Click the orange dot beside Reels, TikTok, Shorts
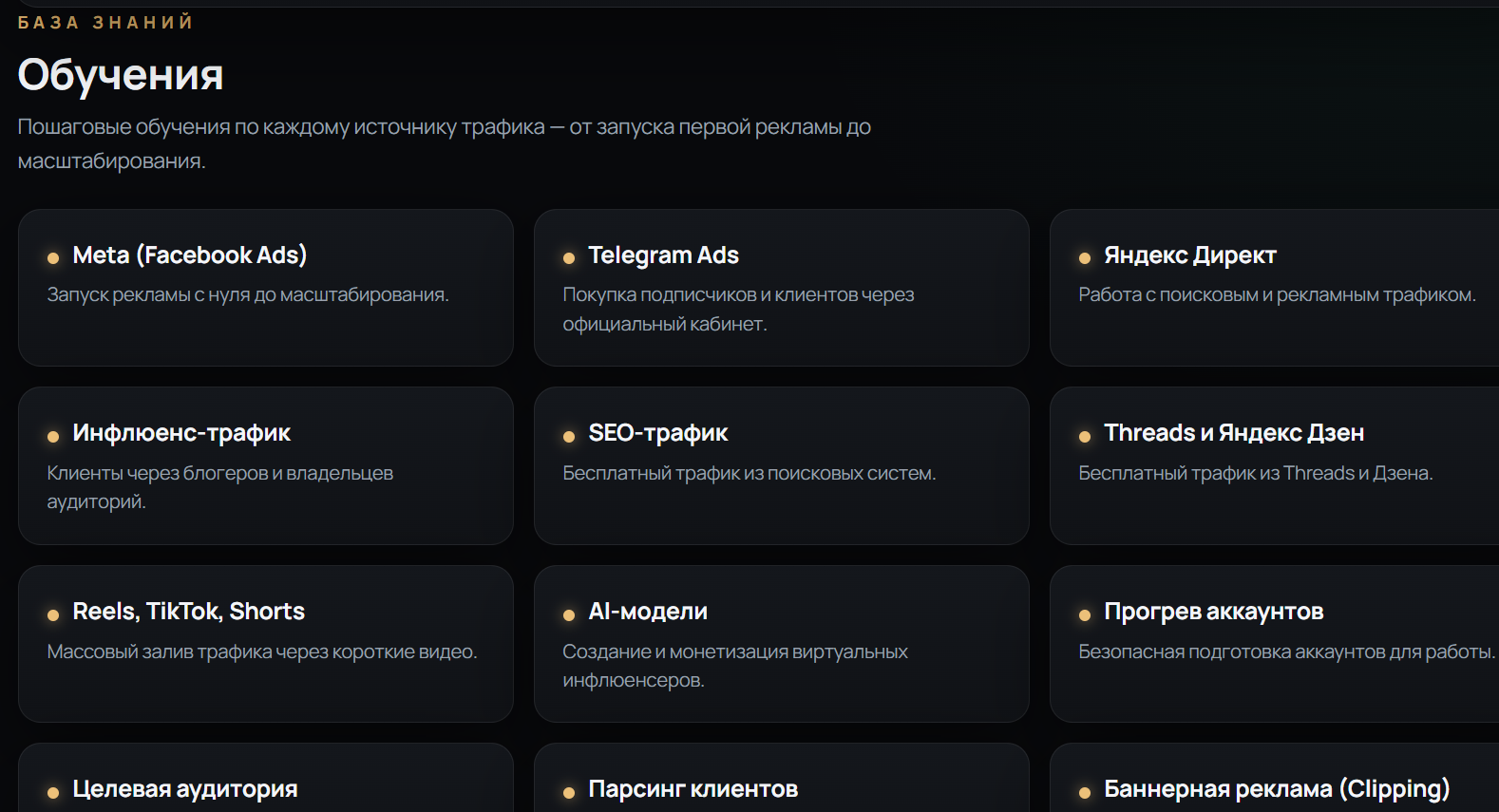The image size is (1499, 812). point(53,615)
